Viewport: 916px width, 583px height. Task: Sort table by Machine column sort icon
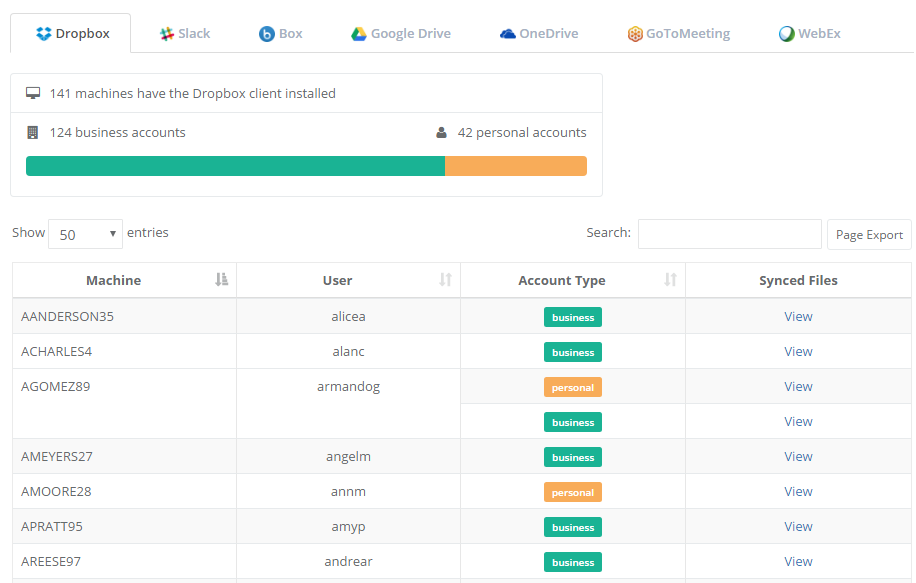(221, 280)
